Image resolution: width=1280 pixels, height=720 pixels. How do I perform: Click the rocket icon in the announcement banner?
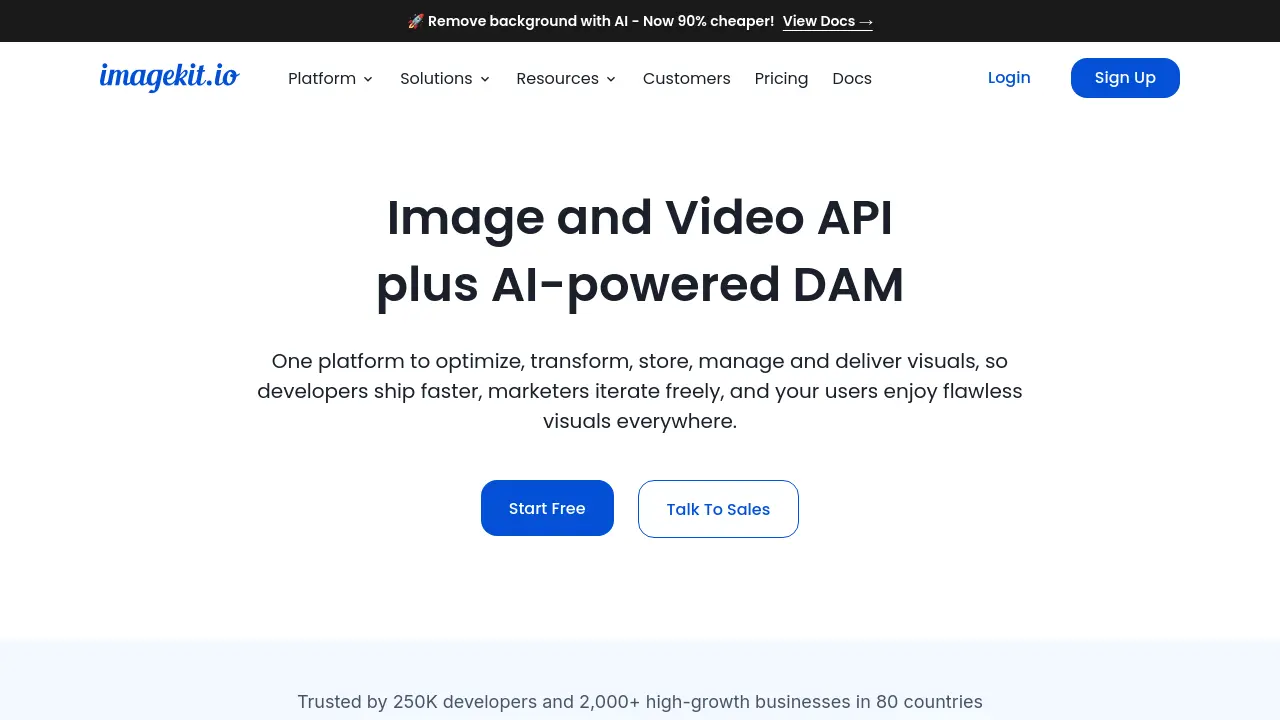tap(415, 20)
